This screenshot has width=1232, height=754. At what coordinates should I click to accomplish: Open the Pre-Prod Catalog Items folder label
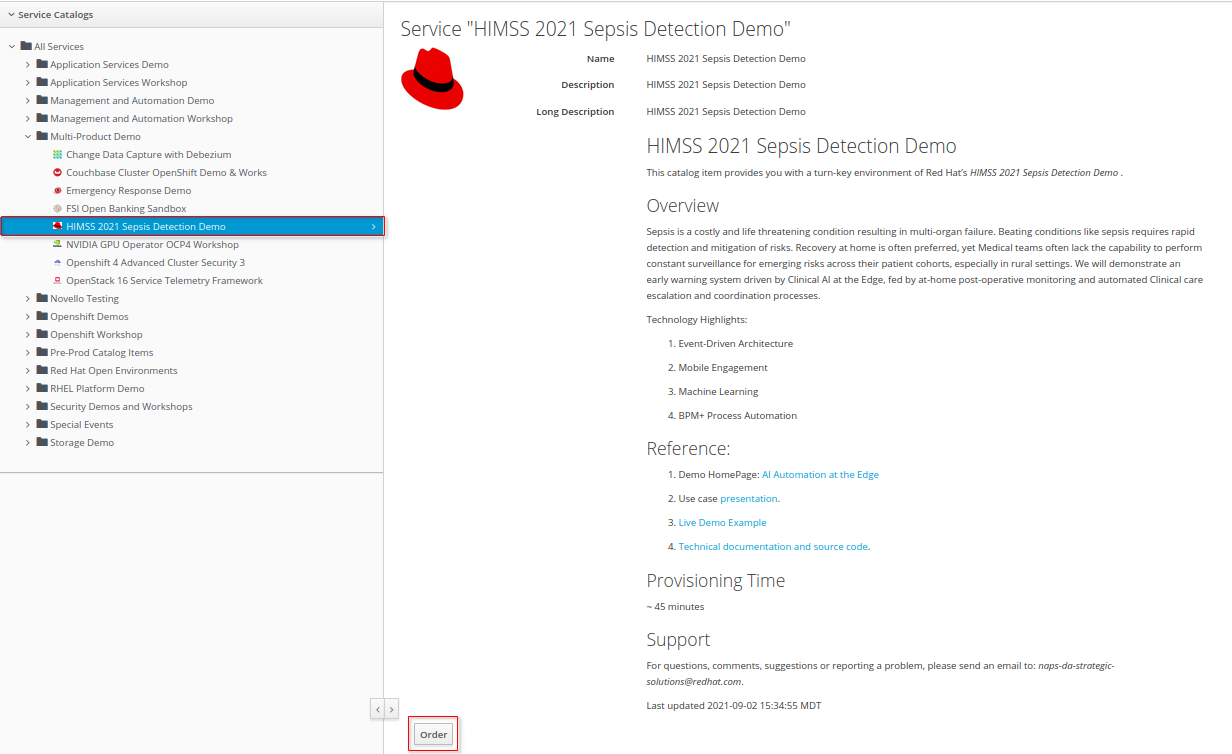pyautogui.click(x=102, y=353)
